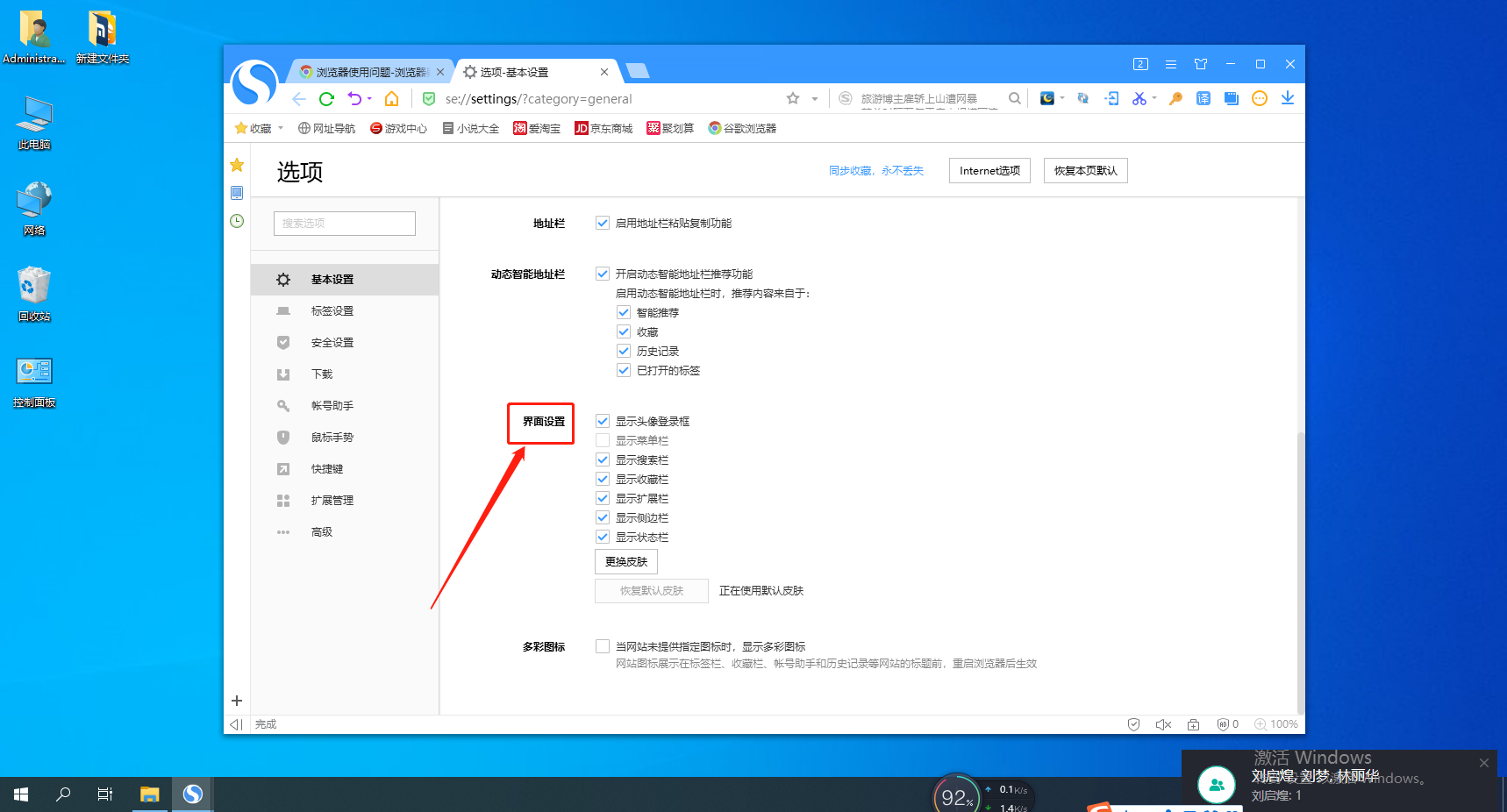This screenshot has height=812, width=1507.
Task: Expand the 收藏 bookmarks dropdown arrow
Action: click(281, 128)
